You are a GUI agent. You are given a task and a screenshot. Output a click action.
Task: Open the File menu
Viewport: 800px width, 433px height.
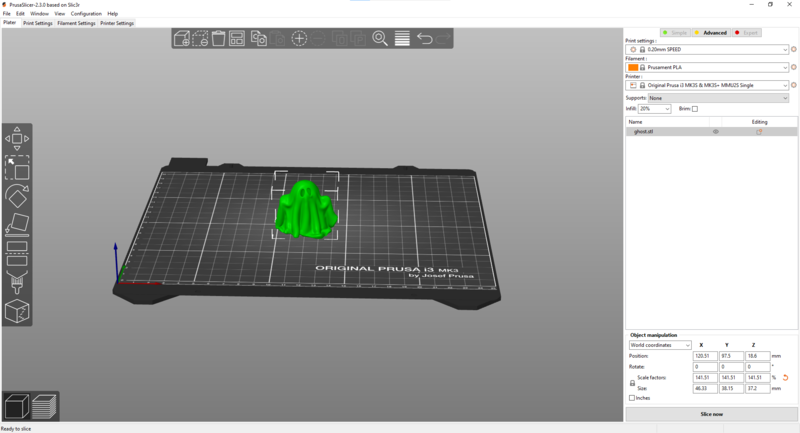pos(7,14)
